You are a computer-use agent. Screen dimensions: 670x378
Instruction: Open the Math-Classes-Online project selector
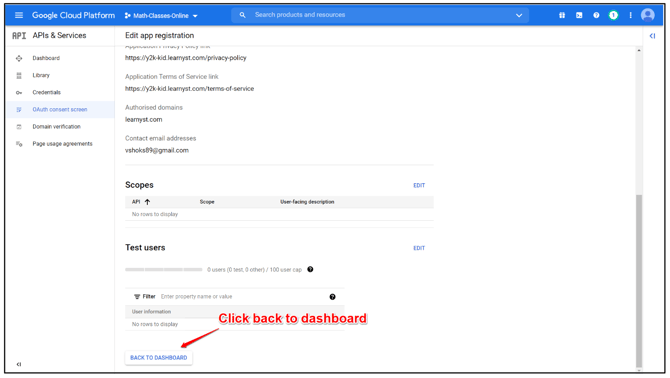click(161, 16)
